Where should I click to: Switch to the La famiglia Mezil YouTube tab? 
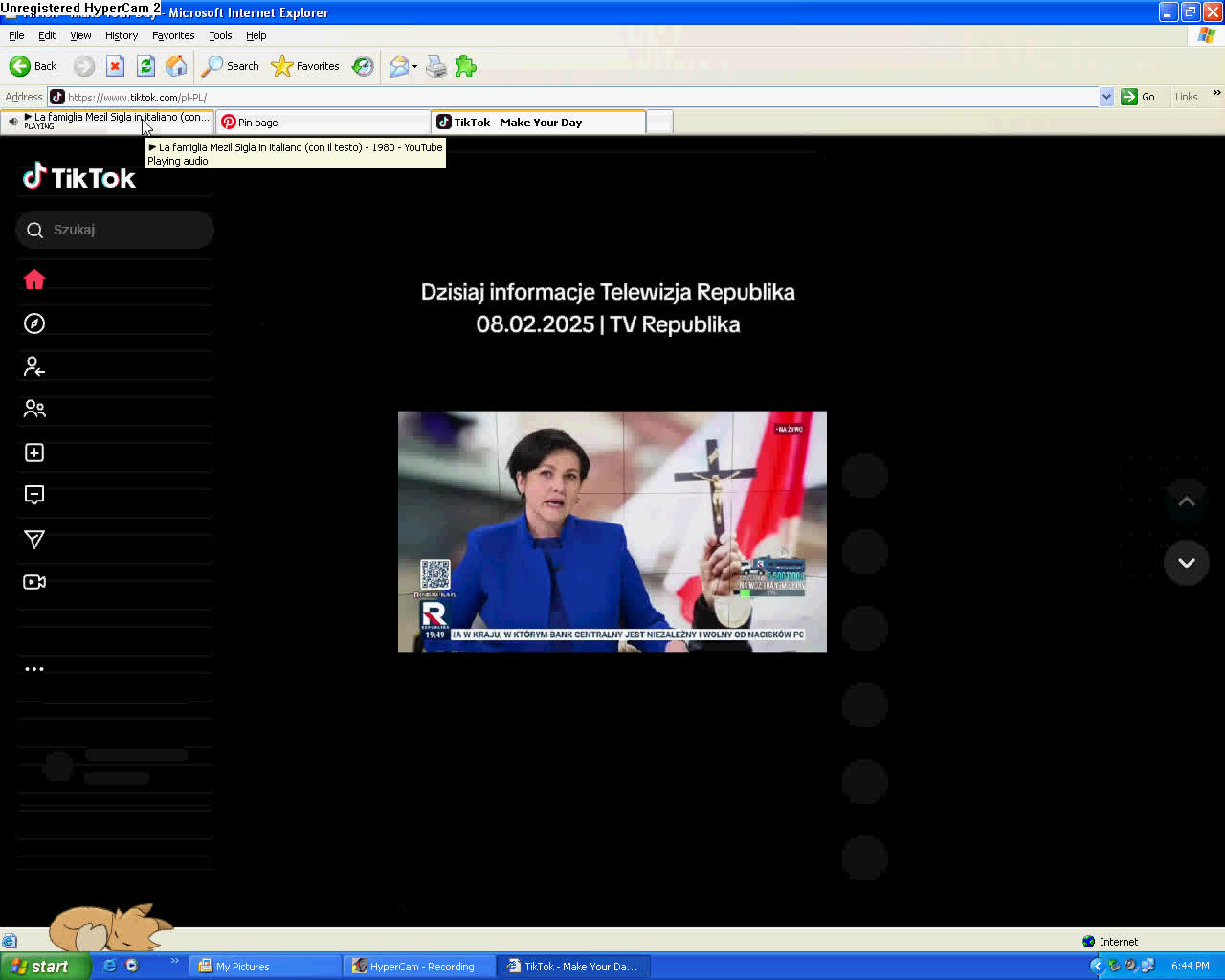point(107,122)
